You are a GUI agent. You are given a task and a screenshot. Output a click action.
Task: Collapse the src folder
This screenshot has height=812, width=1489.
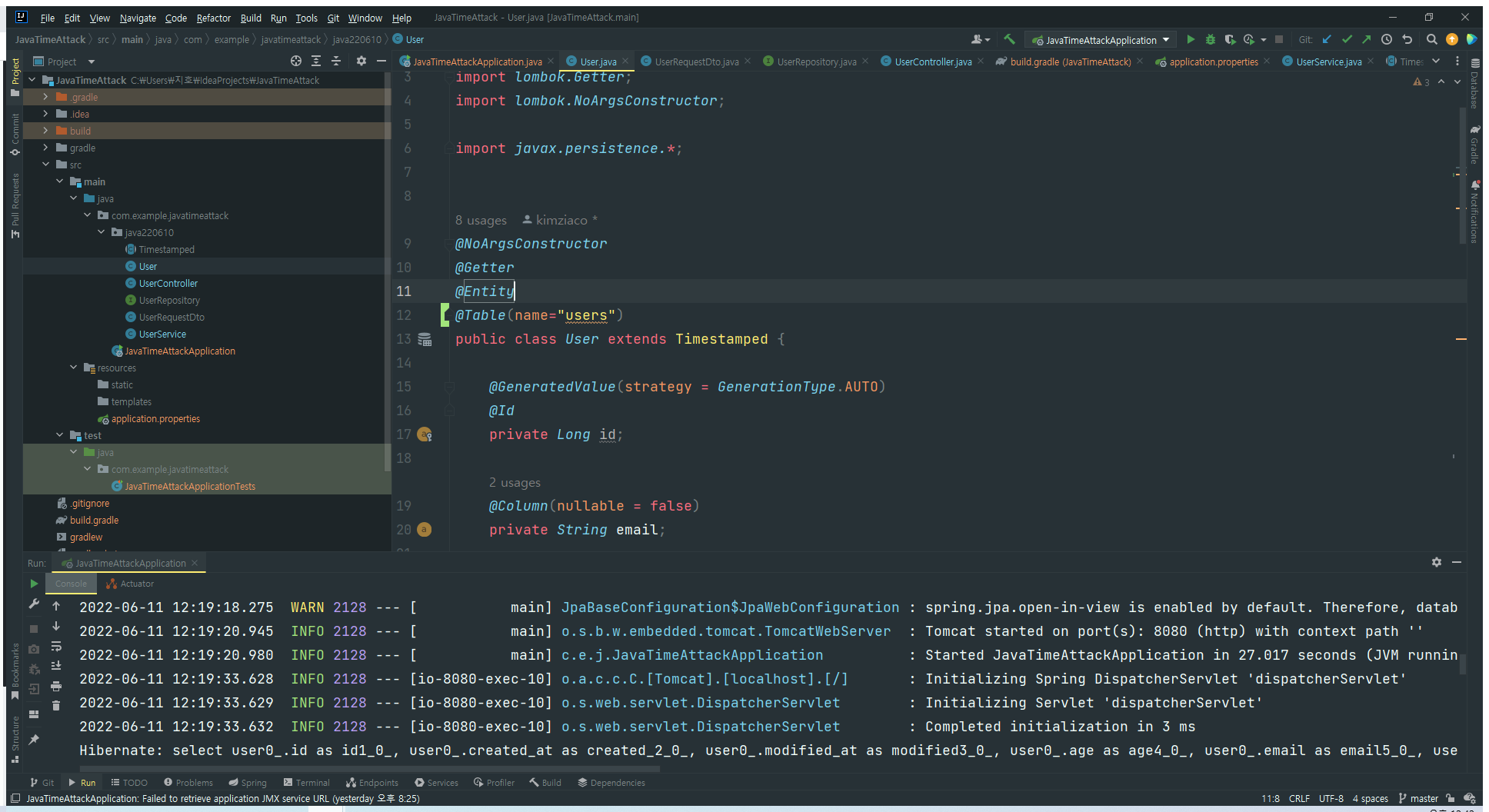click(x=45, y=165)
